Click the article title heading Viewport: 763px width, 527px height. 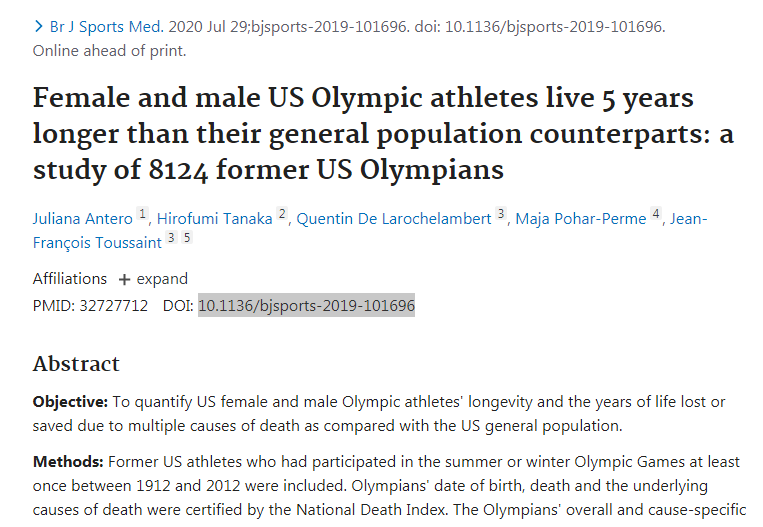coord(383,135)
